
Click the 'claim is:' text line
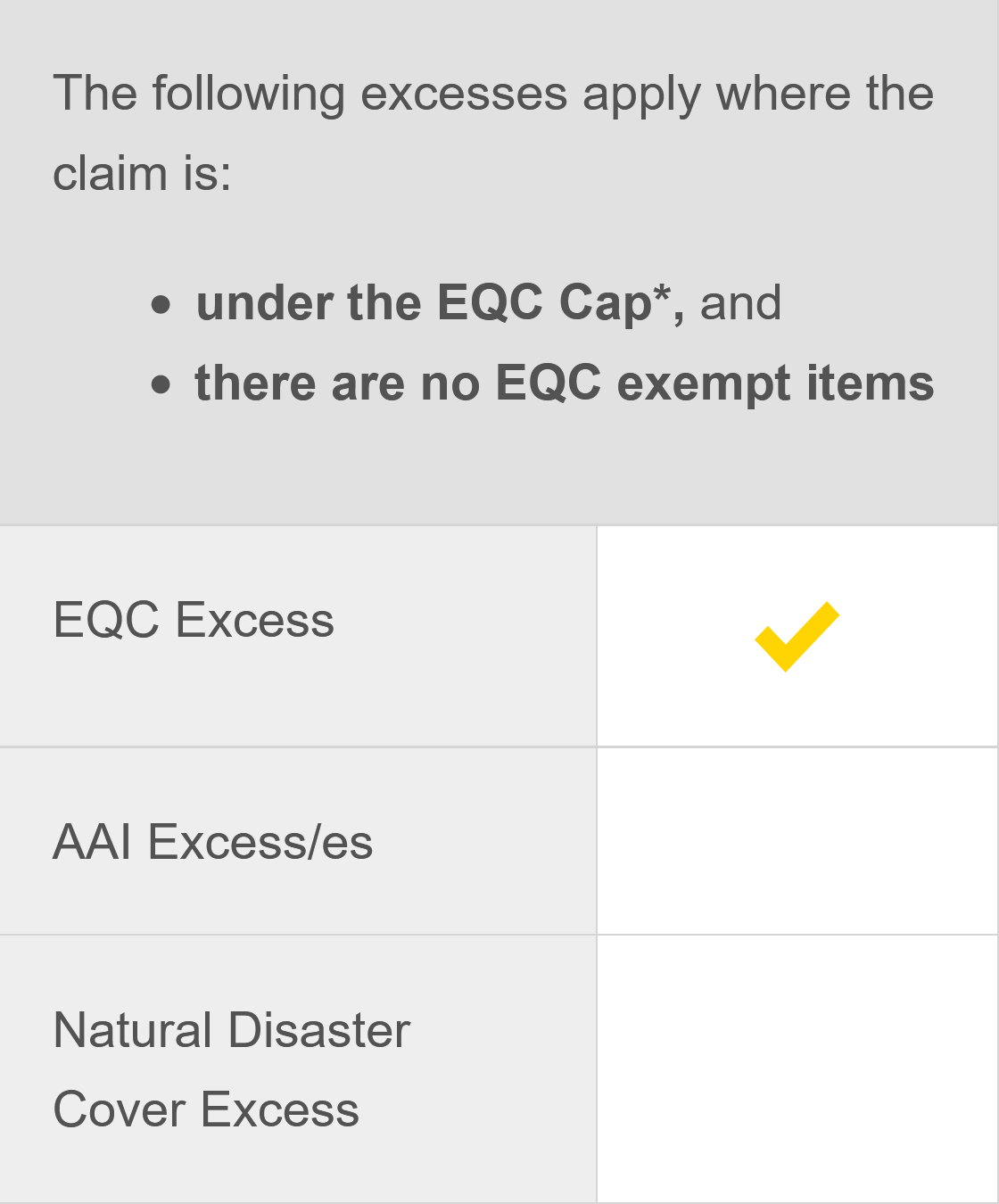tap(142, 173)
